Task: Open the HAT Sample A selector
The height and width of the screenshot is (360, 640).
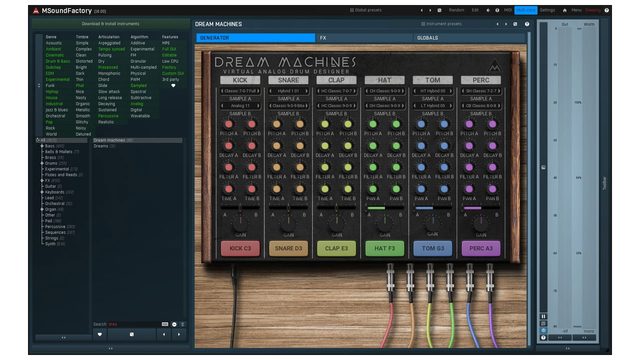Action: (384, 91)
